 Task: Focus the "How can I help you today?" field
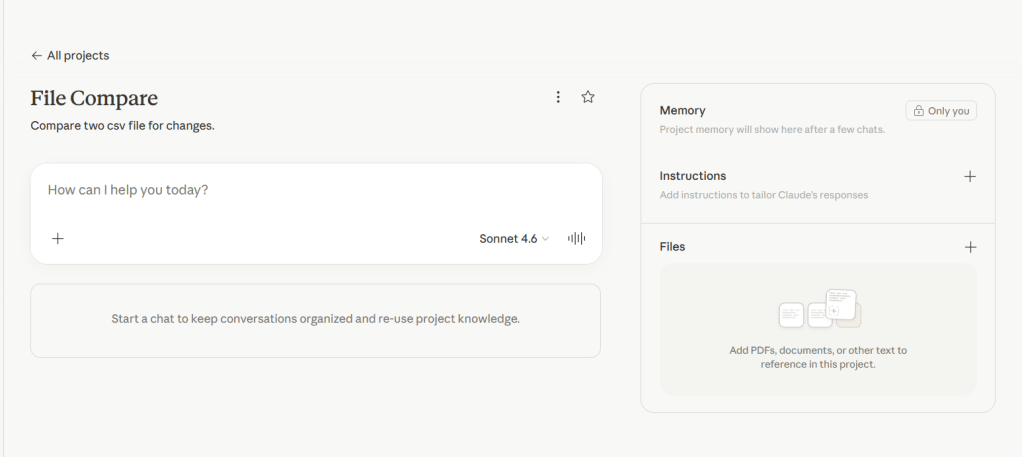pos(300,190)
